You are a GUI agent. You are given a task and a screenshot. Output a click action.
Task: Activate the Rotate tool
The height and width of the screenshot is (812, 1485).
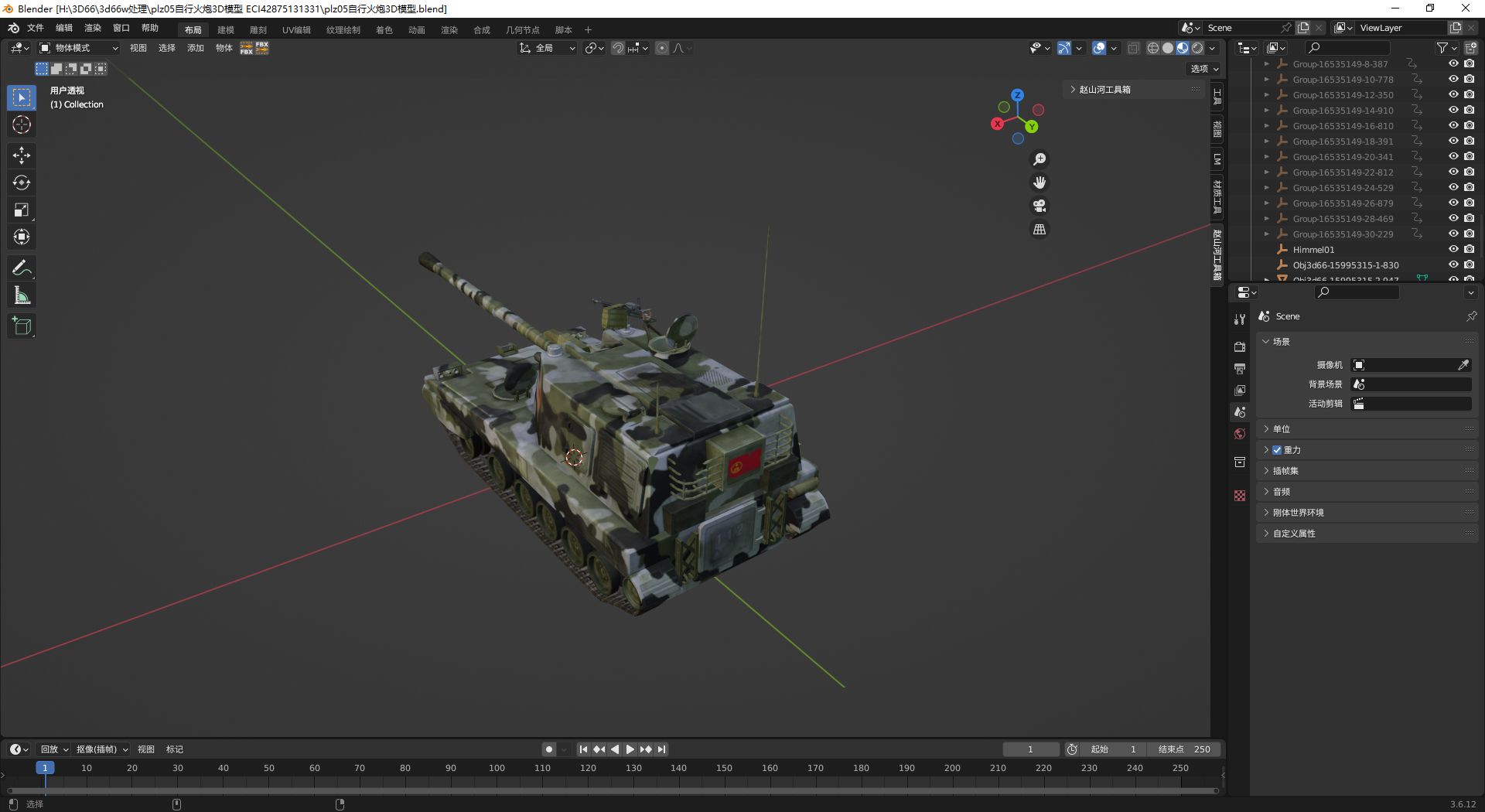point(22,183)
